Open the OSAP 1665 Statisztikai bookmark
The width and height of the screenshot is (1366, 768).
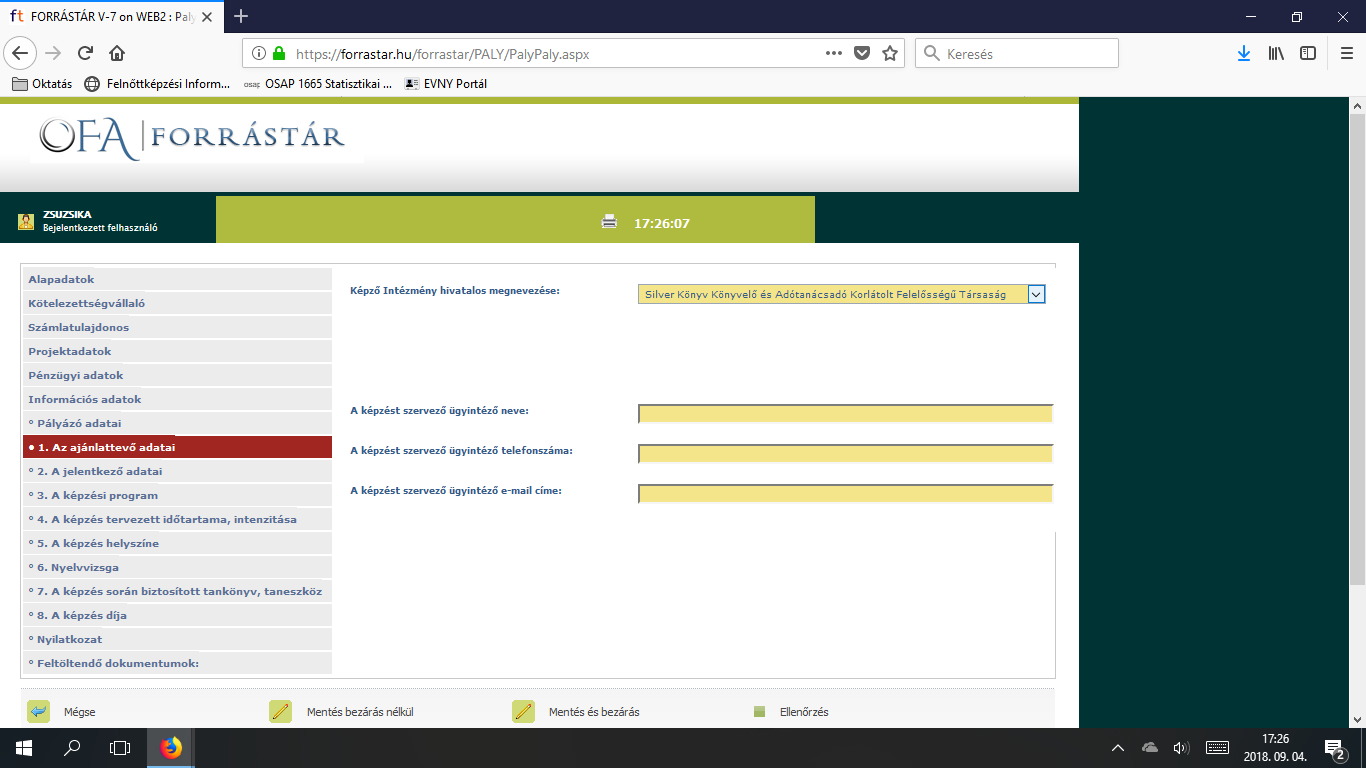pos(318,84)
